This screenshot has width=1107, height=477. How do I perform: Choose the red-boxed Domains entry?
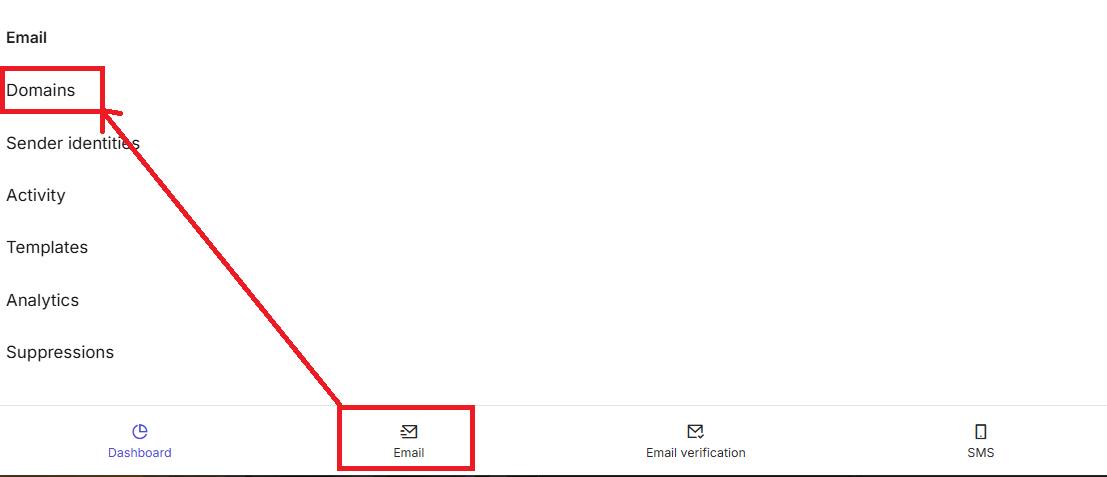pos(53,90)
